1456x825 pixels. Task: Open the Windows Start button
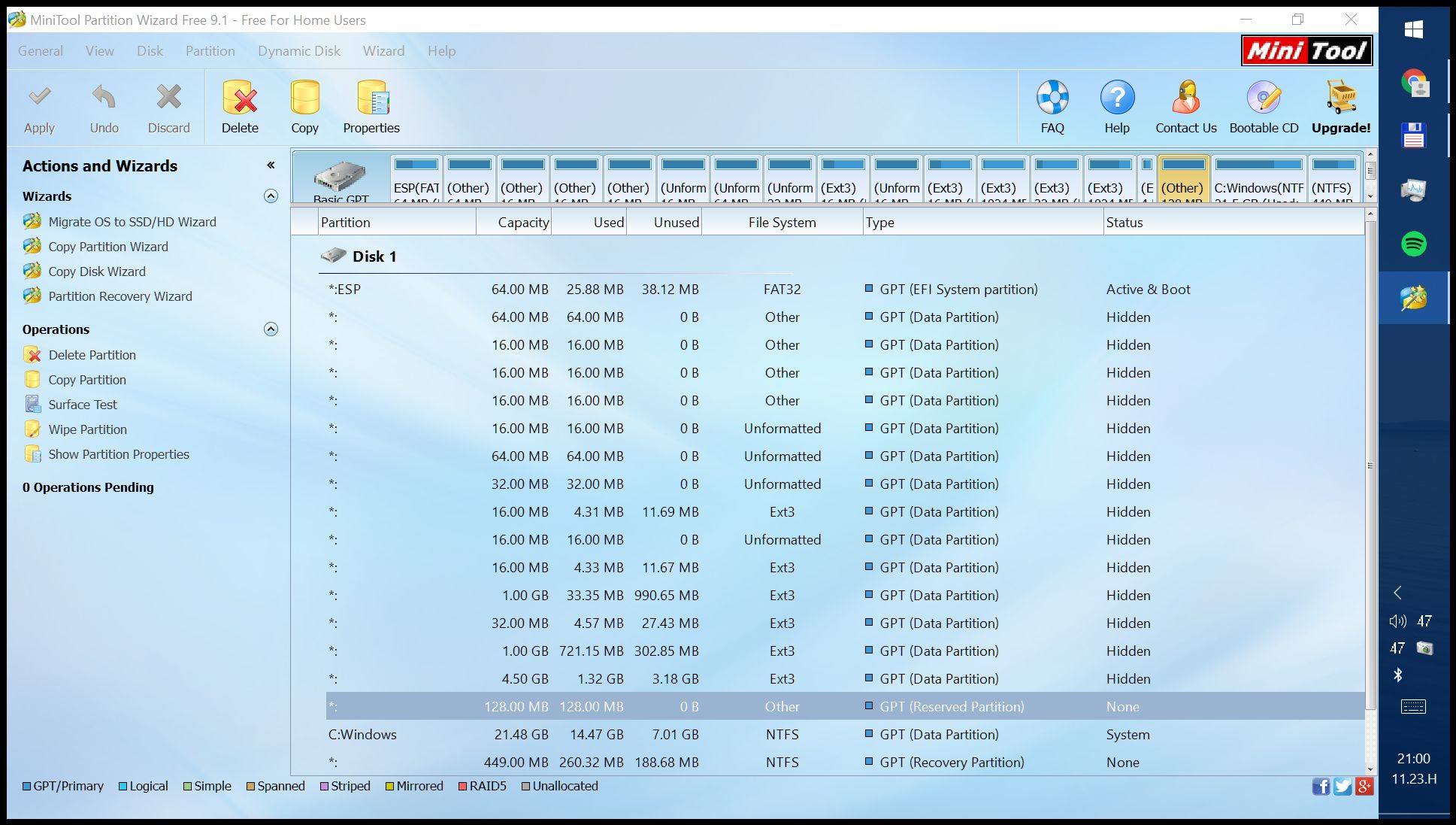(1413, 29)
